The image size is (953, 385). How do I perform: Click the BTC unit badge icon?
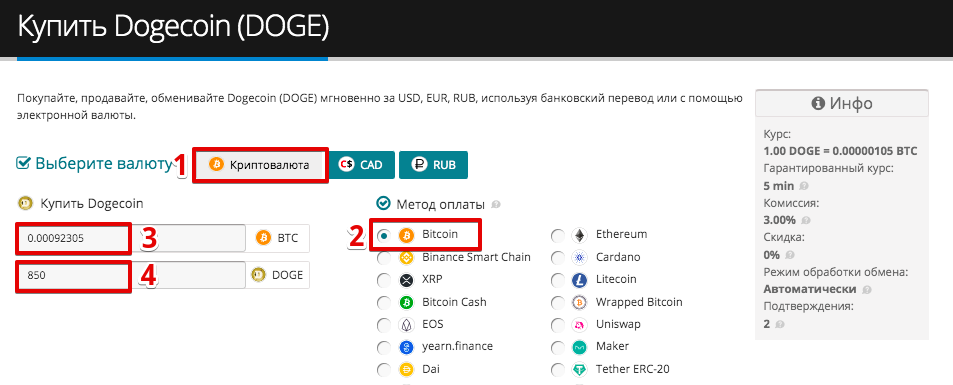coord(263,238)
